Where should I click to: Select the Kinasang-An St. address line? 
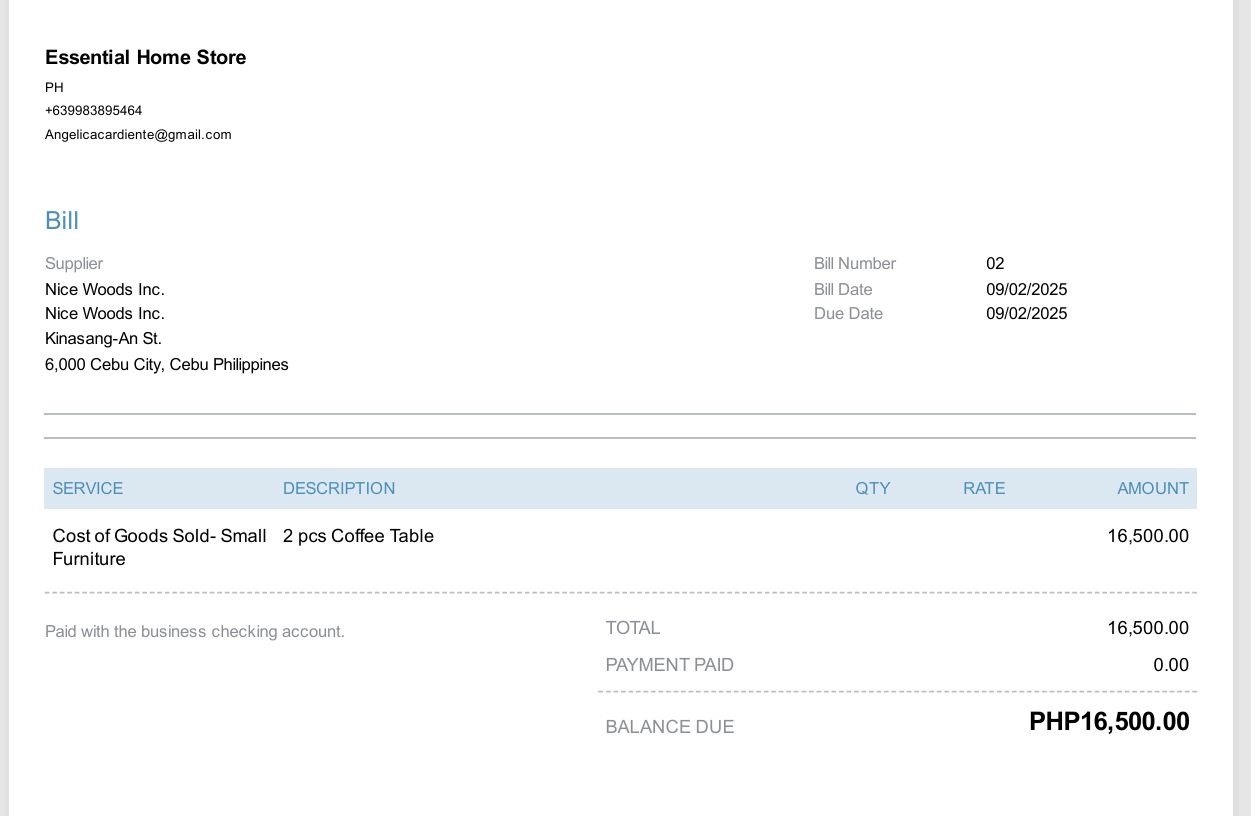(x=103, y=338)
